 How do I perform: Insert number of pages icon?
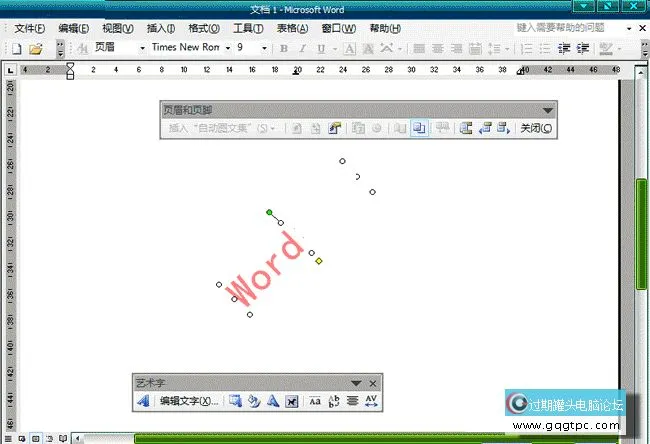coord(315,129)
